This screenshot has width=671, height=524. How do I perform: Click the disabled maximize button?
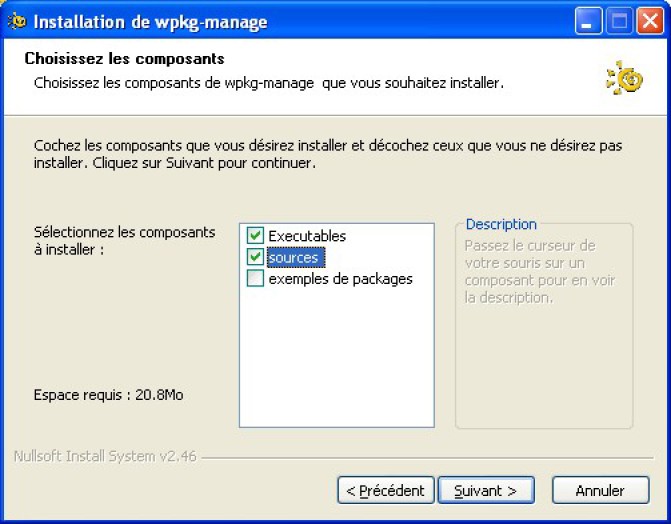click(619, 21)
